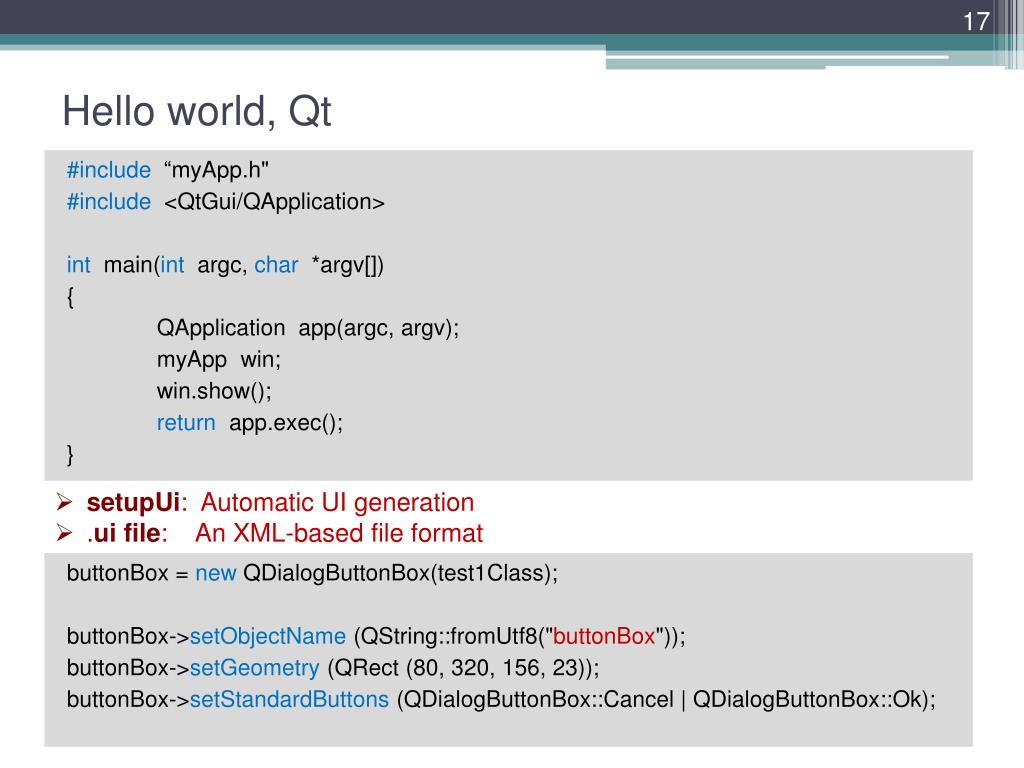Click the arrow bullet beside .ui file
Screen dimensions: 1024x768
[x=64, y=533]
